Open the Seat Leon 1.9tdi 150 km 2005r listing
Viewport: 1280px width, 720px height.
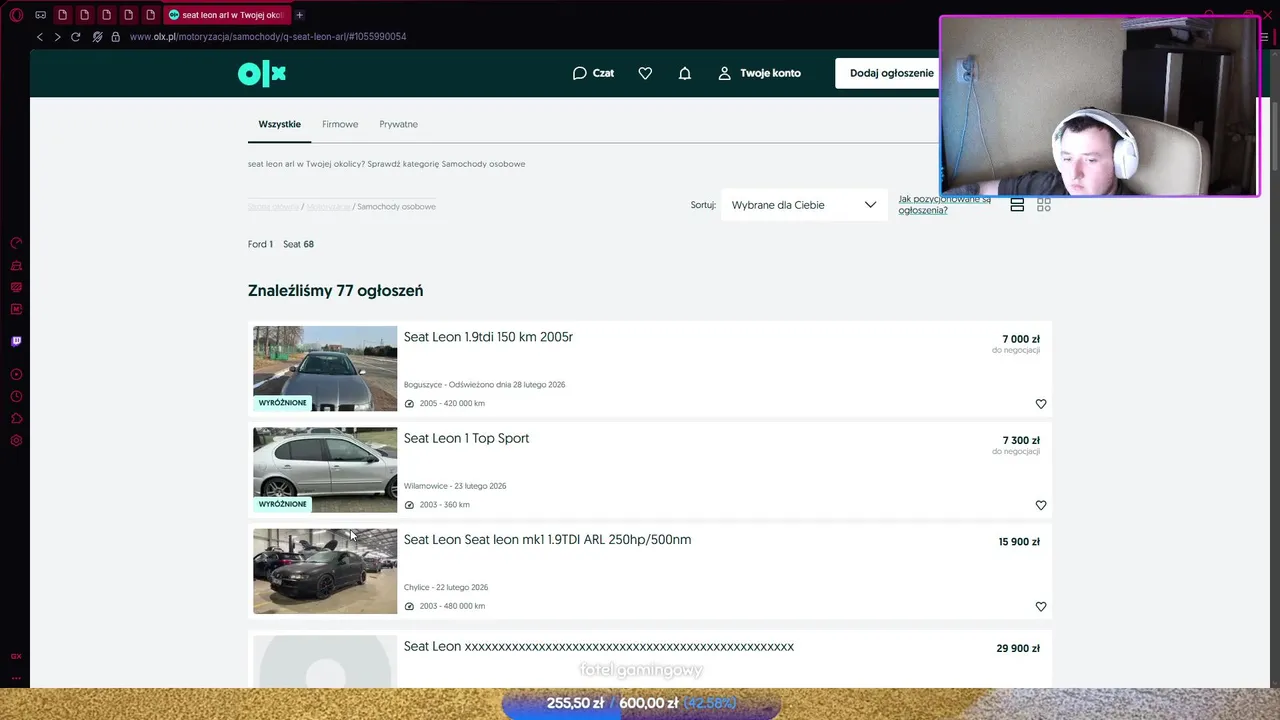[x=488, y=337]
